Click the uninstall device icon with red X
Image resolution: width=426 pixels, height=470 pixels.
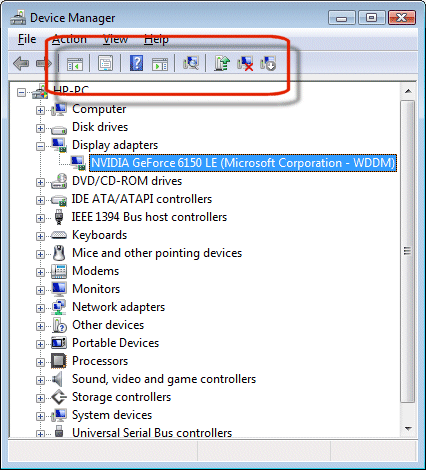point(245,63)
